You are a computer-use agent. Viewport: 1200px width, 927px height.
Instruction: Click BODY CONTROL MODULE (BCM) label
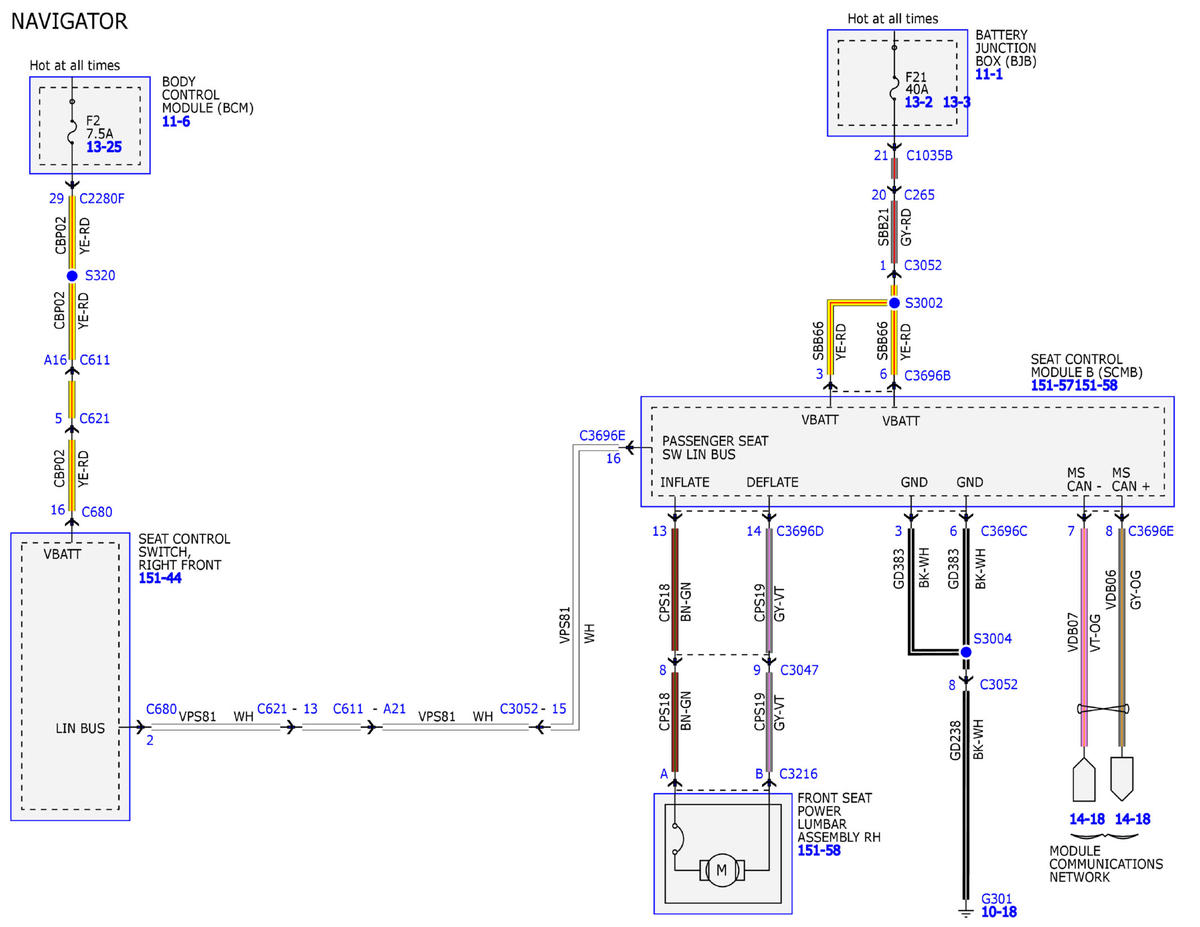coord(208,94)
